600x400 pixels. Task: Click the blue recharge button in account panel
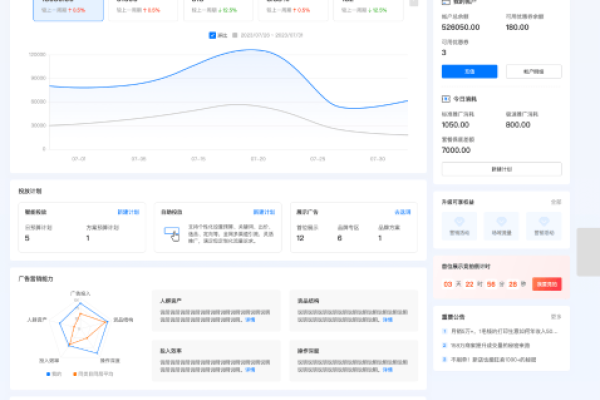tap(470, 72)
